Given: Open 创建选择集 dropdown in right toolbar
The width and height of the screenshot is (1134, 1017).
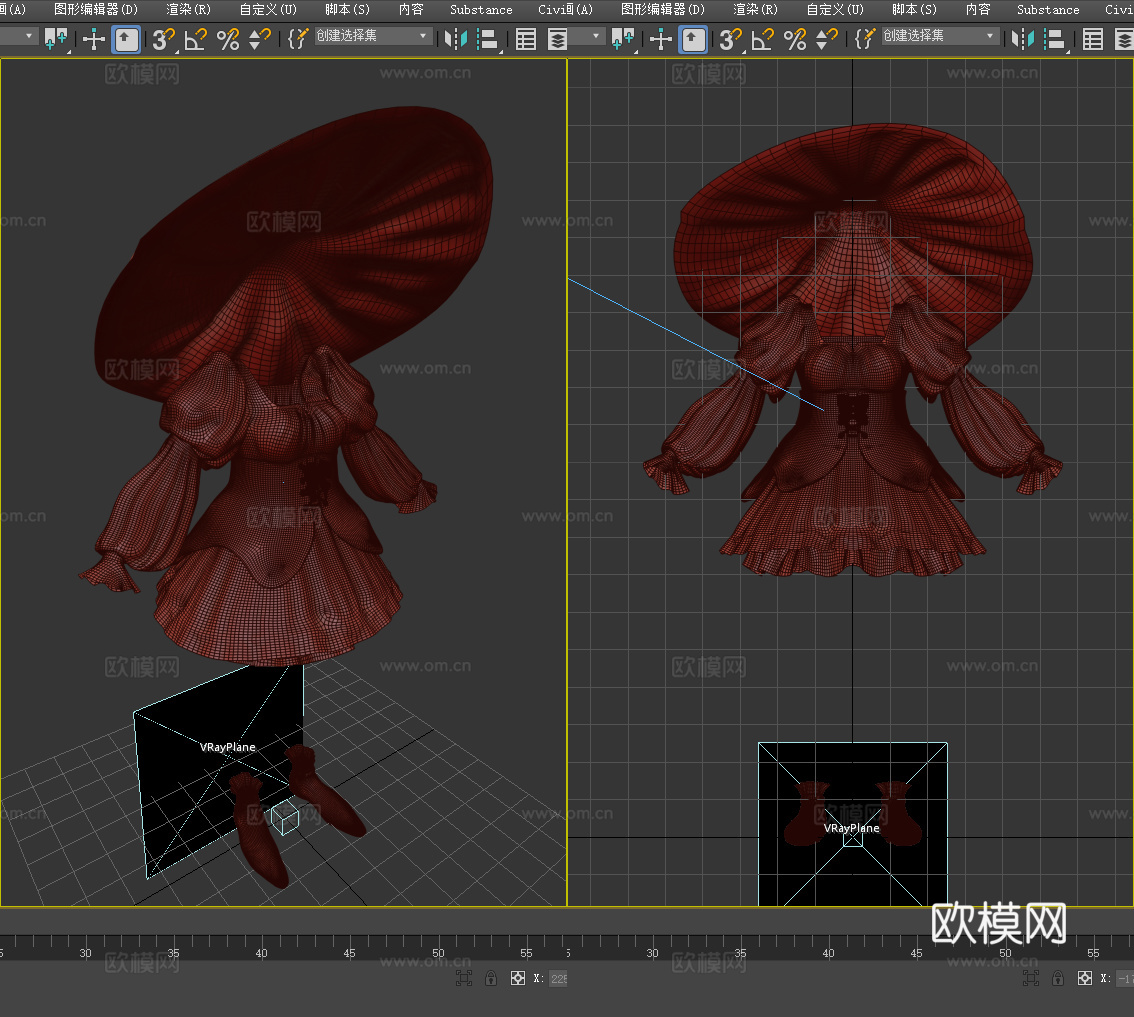Looking at the screenshot, I should [x=940, y=36].
